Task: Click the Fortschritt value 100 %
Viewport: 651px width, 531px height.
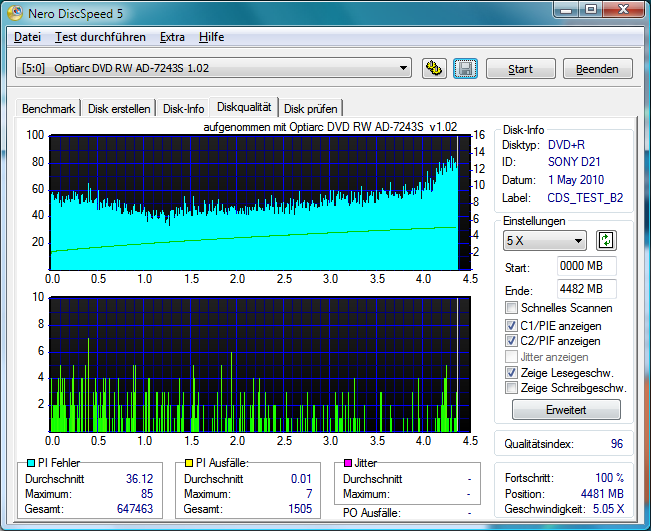Action: click(x=609, y=478)
